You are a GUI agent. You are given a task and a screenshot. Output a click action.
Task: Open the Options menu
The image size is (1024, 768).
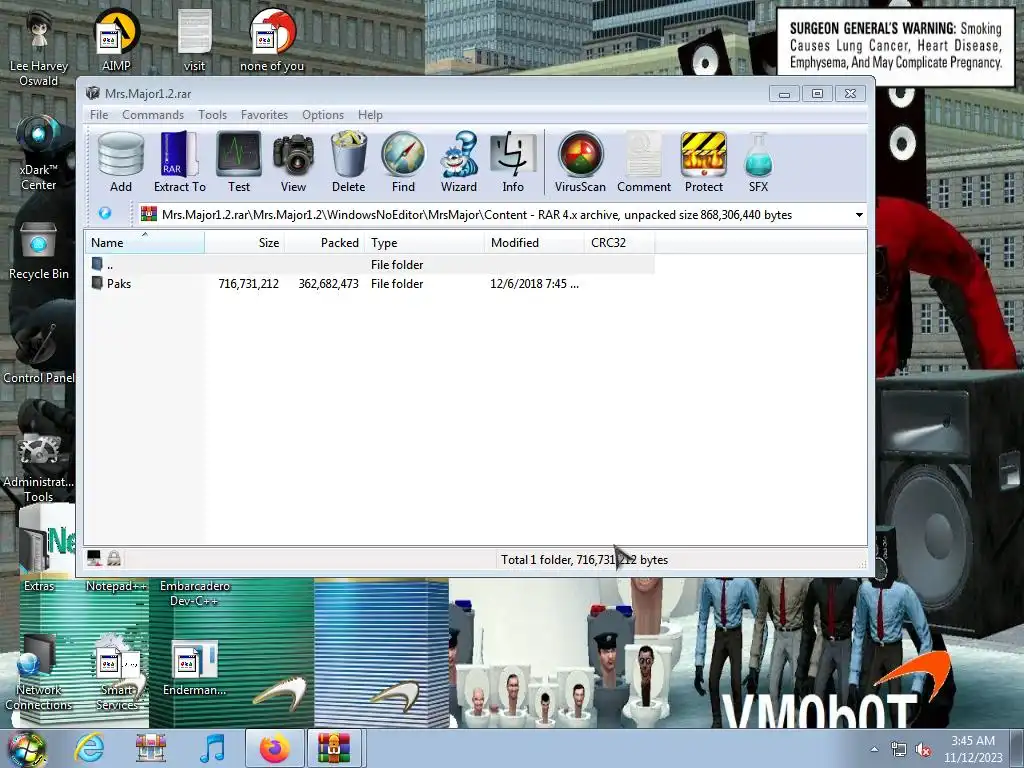(x=323, y=115)
